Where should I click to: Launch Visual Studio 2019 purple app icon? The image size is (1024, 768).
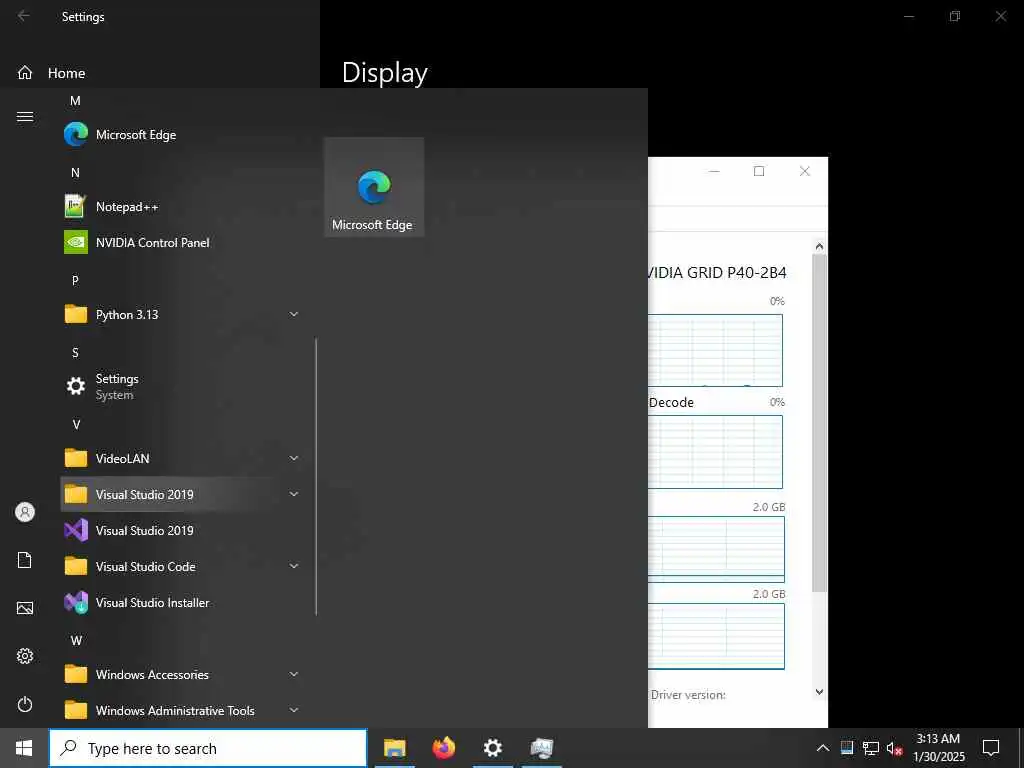(183, 530)
